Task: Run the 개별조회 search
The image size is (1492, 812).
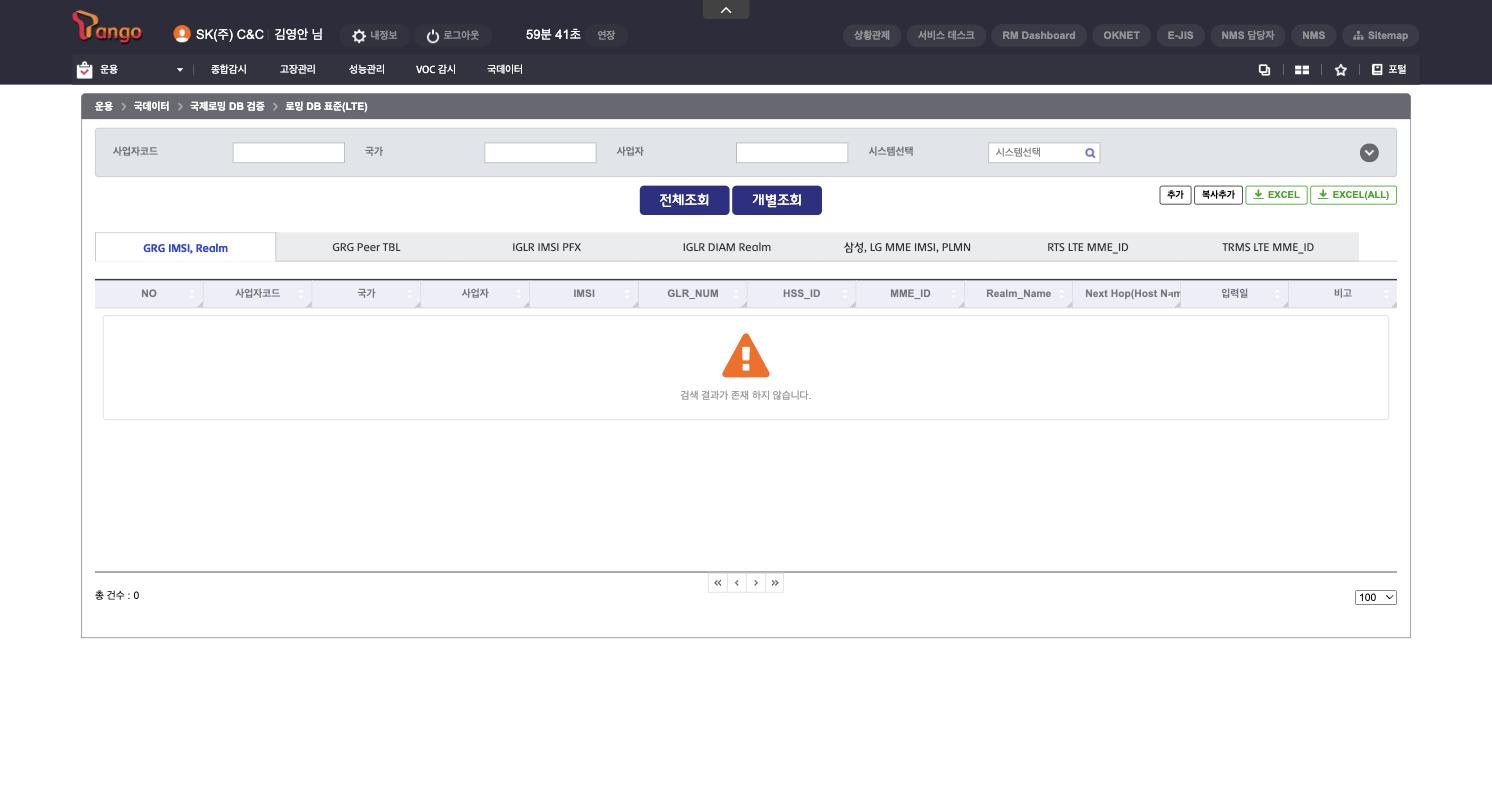Action: [x=777, y=200]
